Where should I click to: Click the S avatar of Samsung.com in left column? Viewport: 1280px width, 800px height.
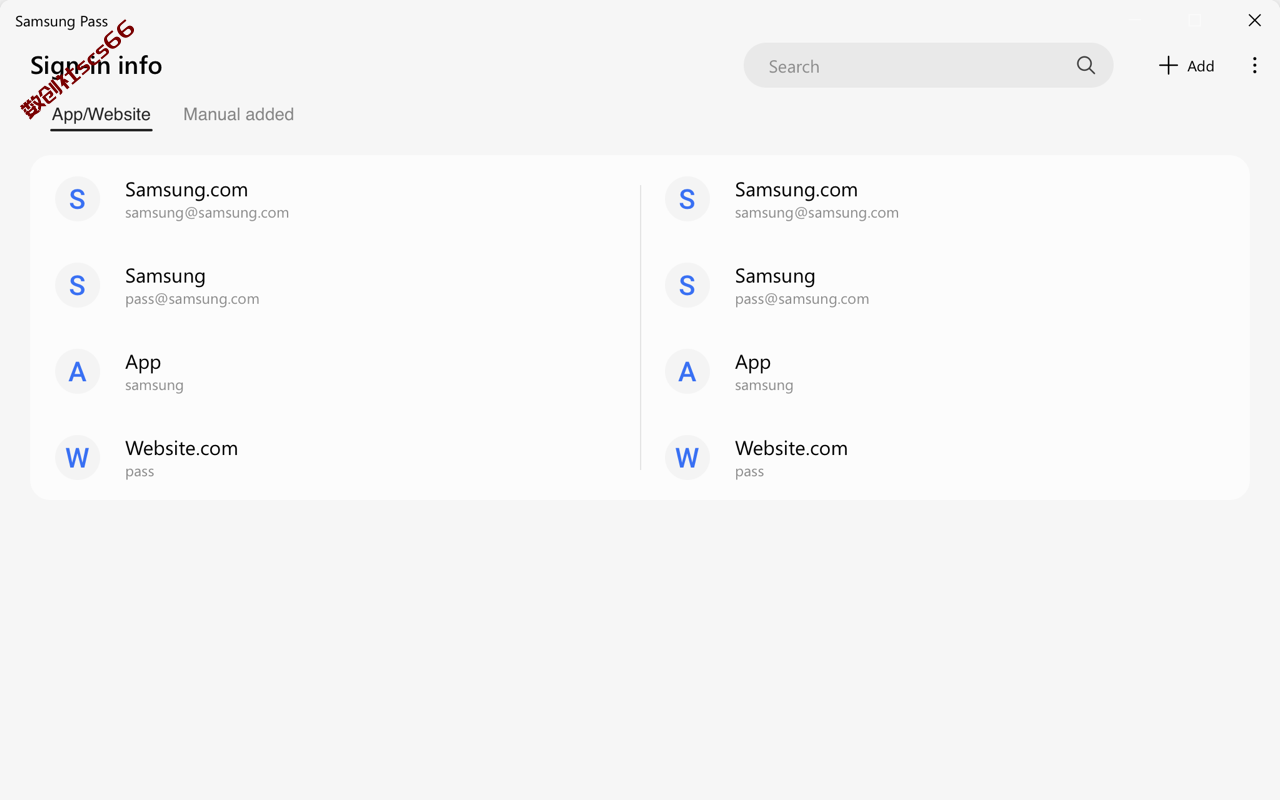[x=77, y=199]
